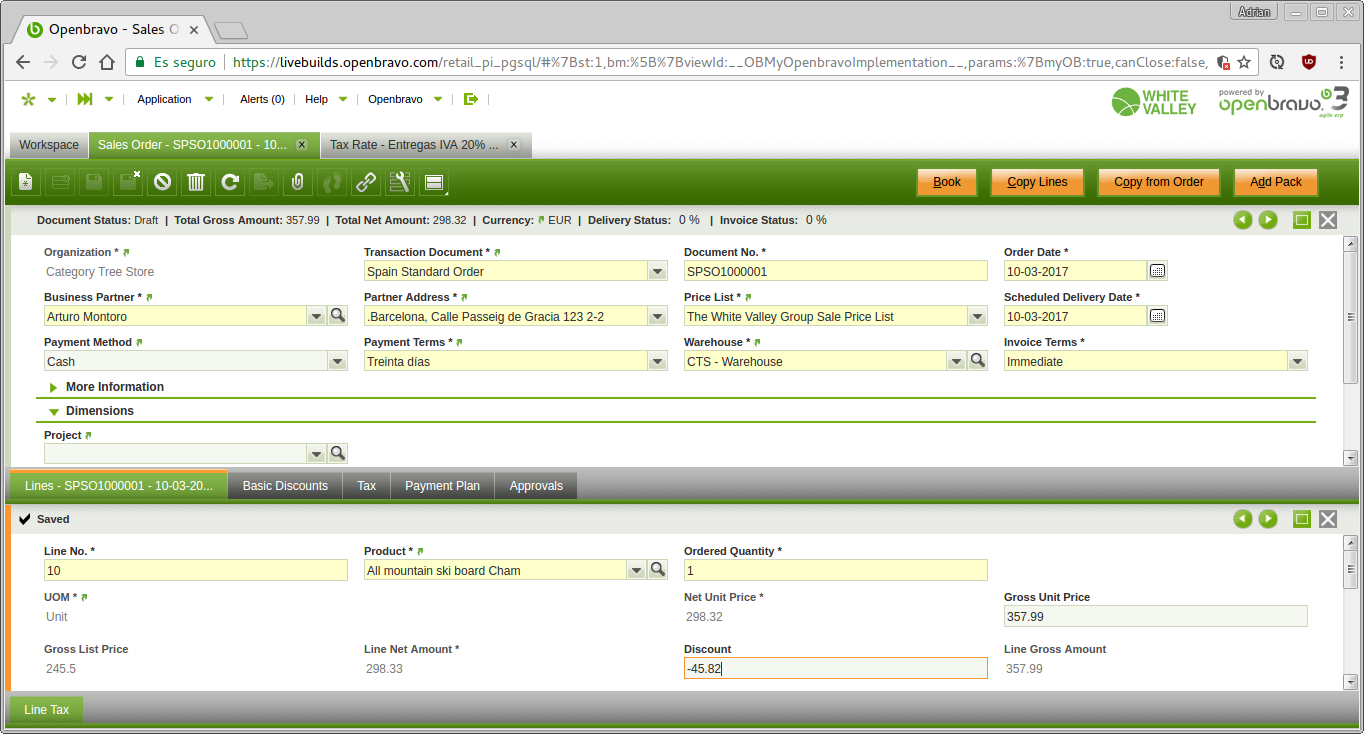
Task: Open the attachments paperclip icon
Action: (297, 182)
